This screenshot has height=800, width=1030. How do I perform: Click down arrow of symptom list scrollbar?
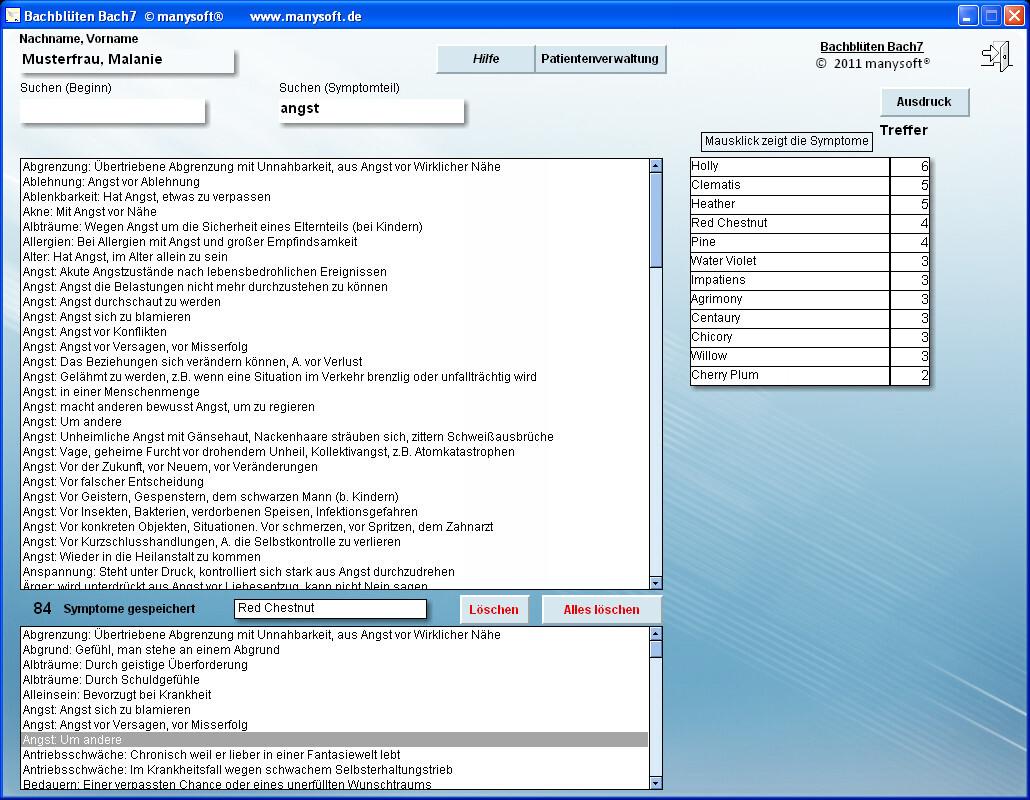656,583
